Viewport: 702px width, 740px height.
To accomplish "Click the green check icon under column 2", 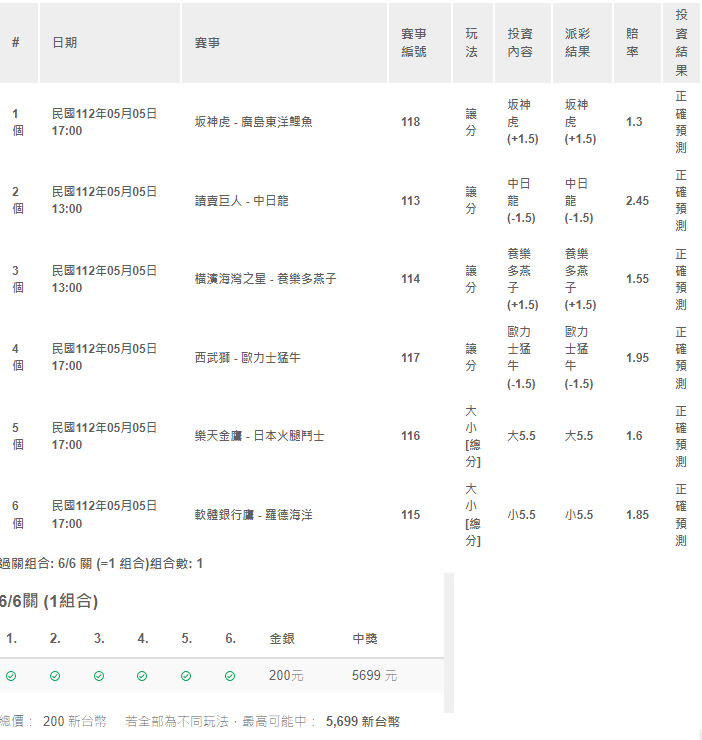I will [55, 676].
